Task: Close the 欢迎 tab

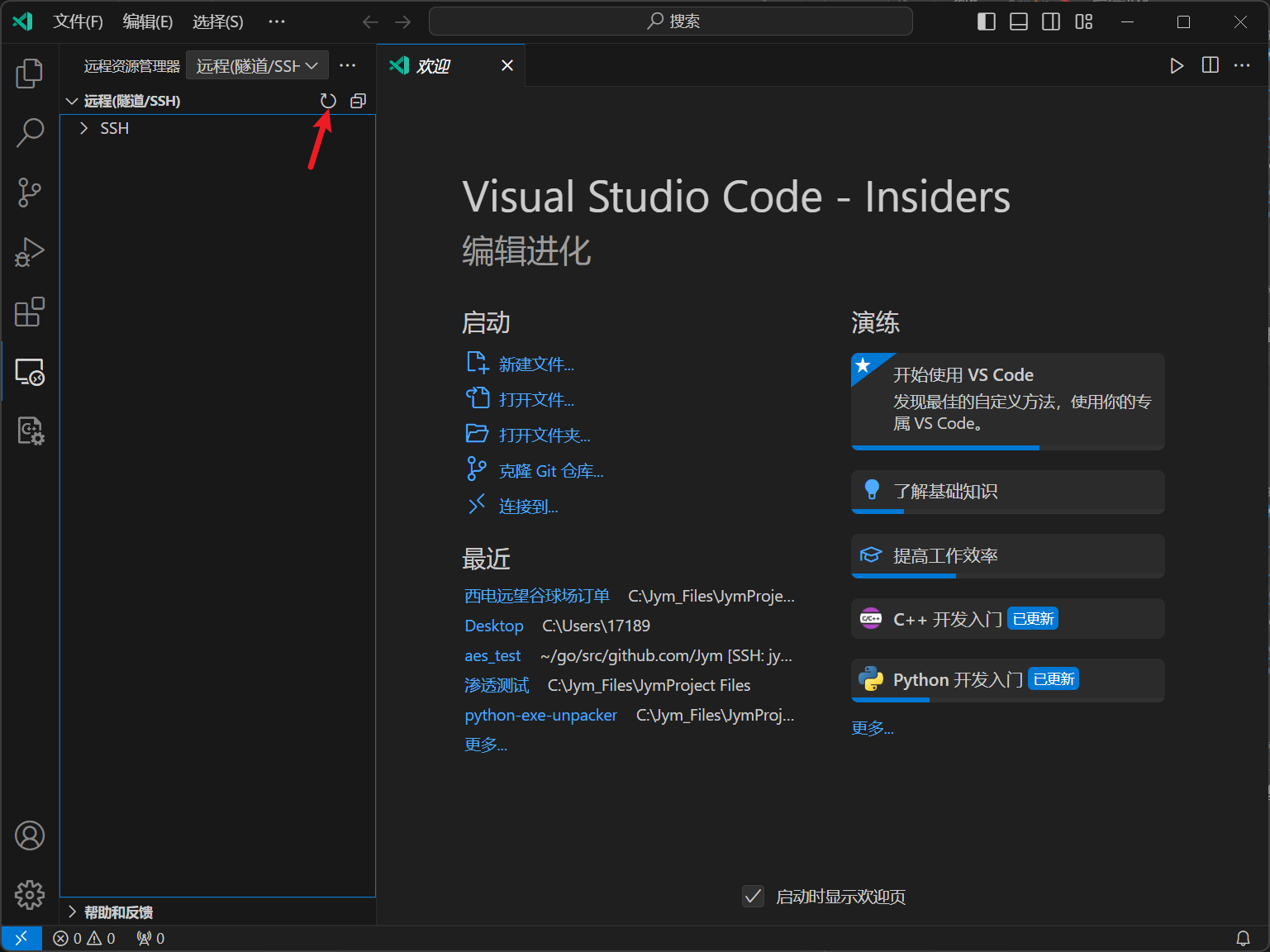Action: [507, 65]
